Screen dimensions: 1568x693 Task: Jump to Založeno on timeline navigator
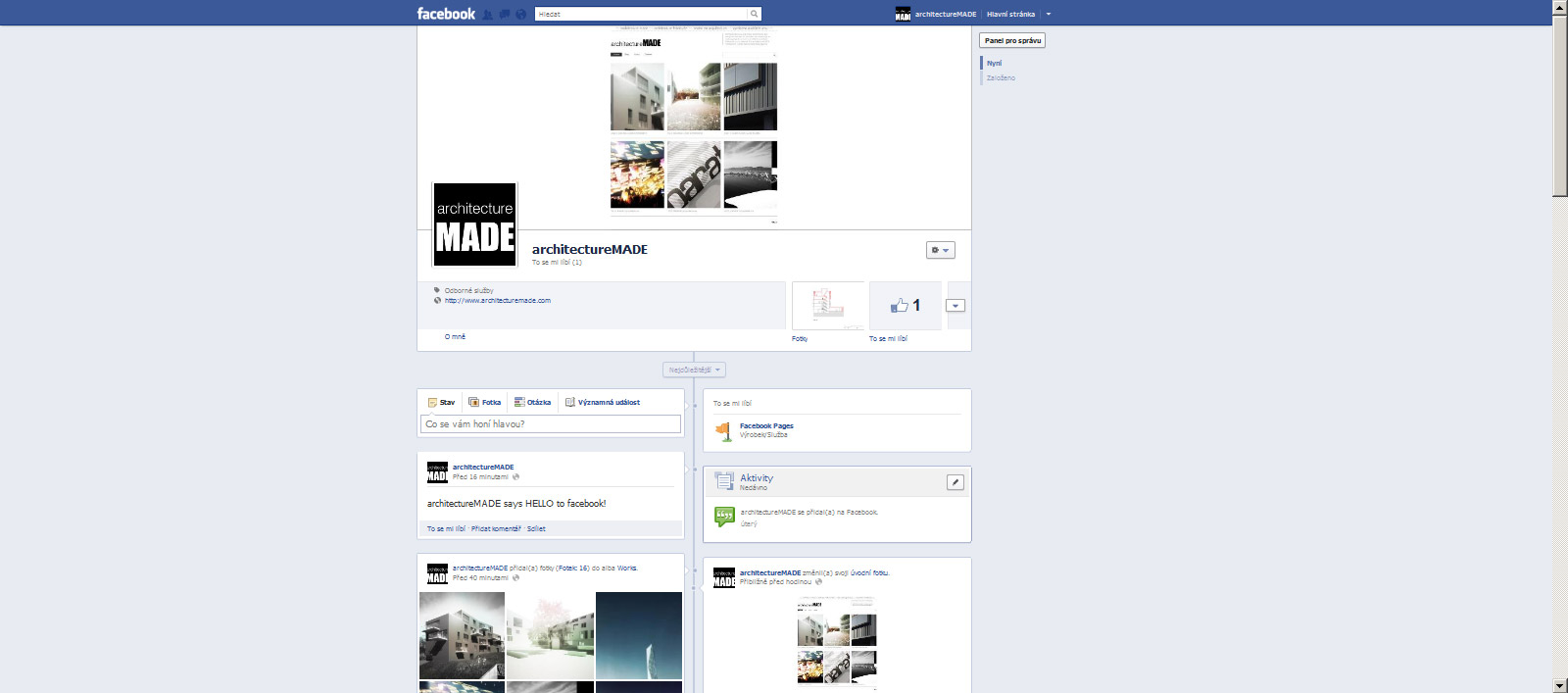pyautogui.click(x=1001, y=77)
